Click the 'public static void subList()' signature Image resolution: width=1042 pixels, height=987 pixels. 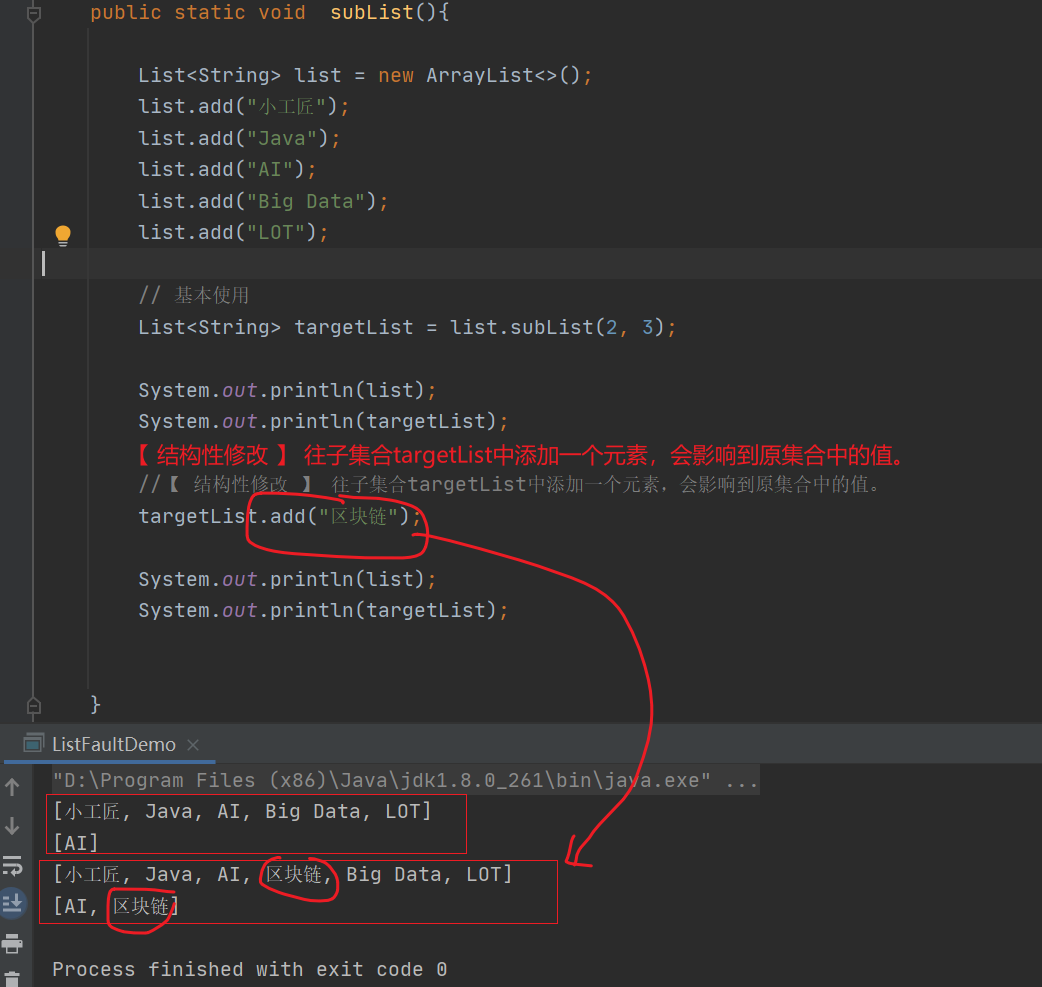pos(270,13)
